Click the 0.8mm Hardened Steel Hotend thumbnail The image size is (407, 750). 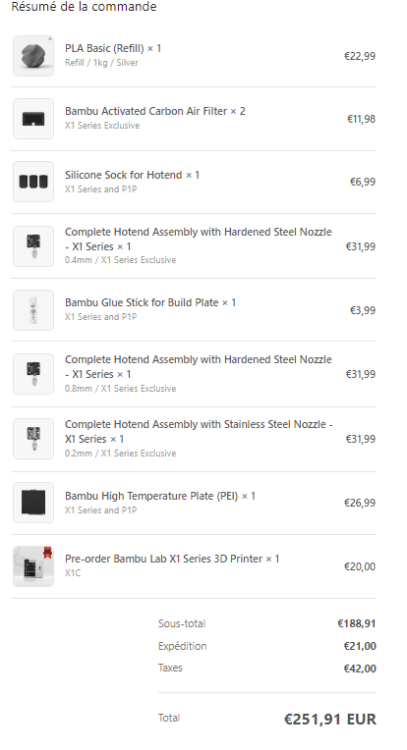coord(33,374)
